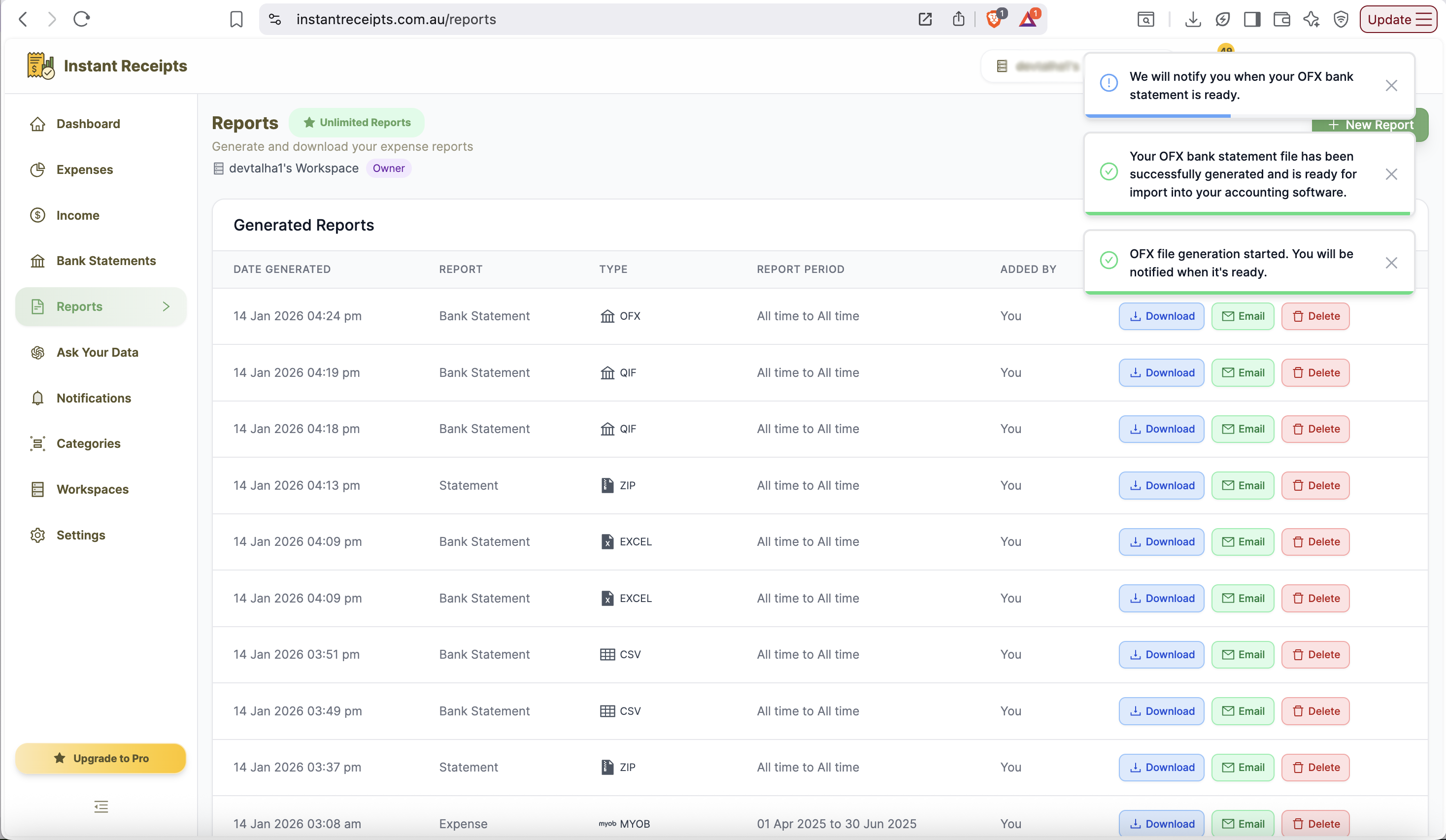1446x840 pixels.
Task: Close the 'OFX file generation started' toast
Action: (x=1391, y=263)
